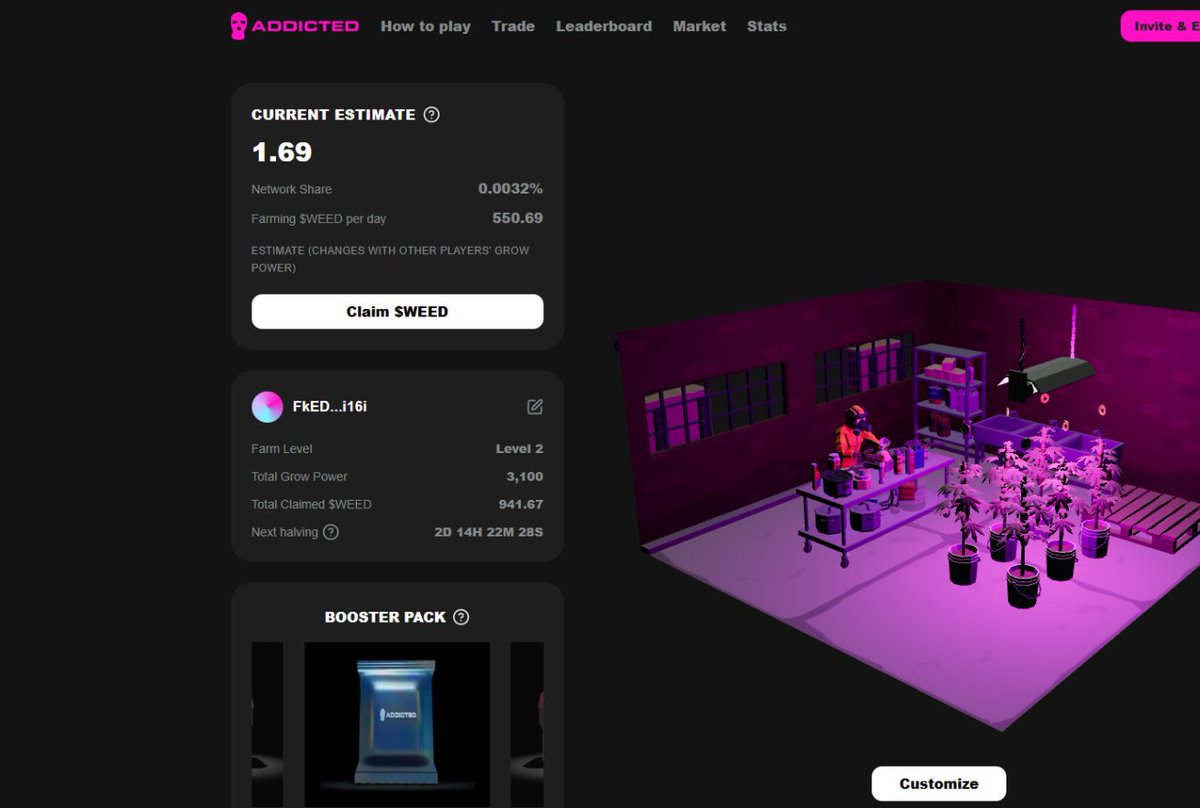This screenshot has width=1200, height=808.
Task: Click the CURRENT ESTIMATE heading
Action: (x=333, y=115)
